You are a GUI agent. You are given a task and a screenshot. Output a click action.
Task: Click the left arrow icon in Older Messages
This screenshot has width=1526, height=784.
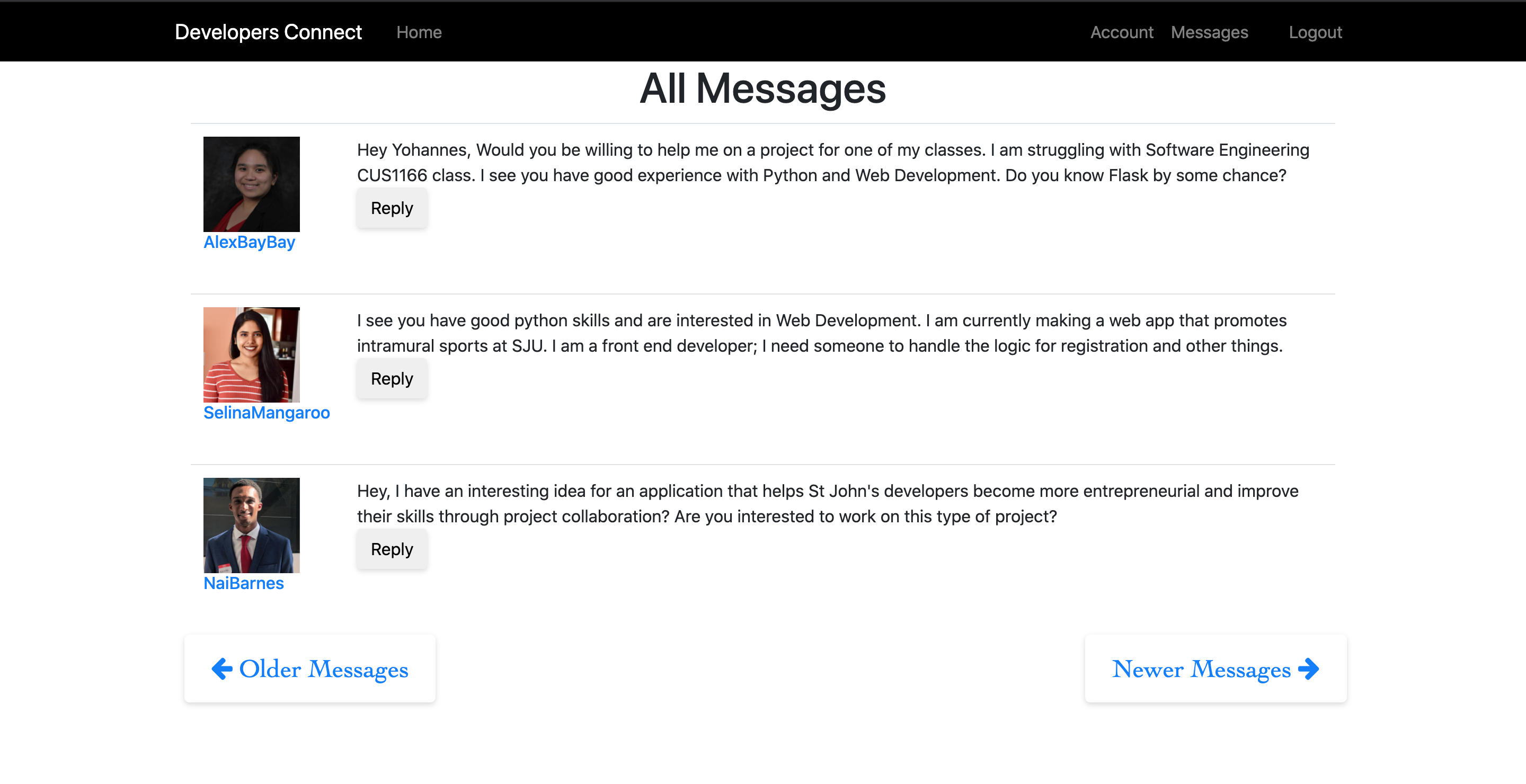pyautogui.click(x=222, y=669)
